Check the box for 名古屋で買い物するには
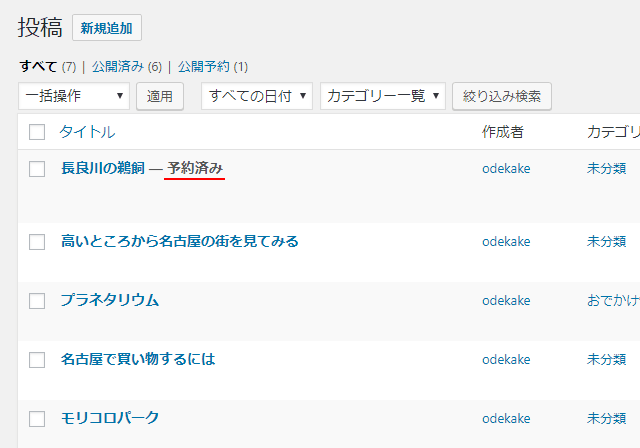This screenshot has height=448, width=640. pyautogui.click(x=38, y=360)
